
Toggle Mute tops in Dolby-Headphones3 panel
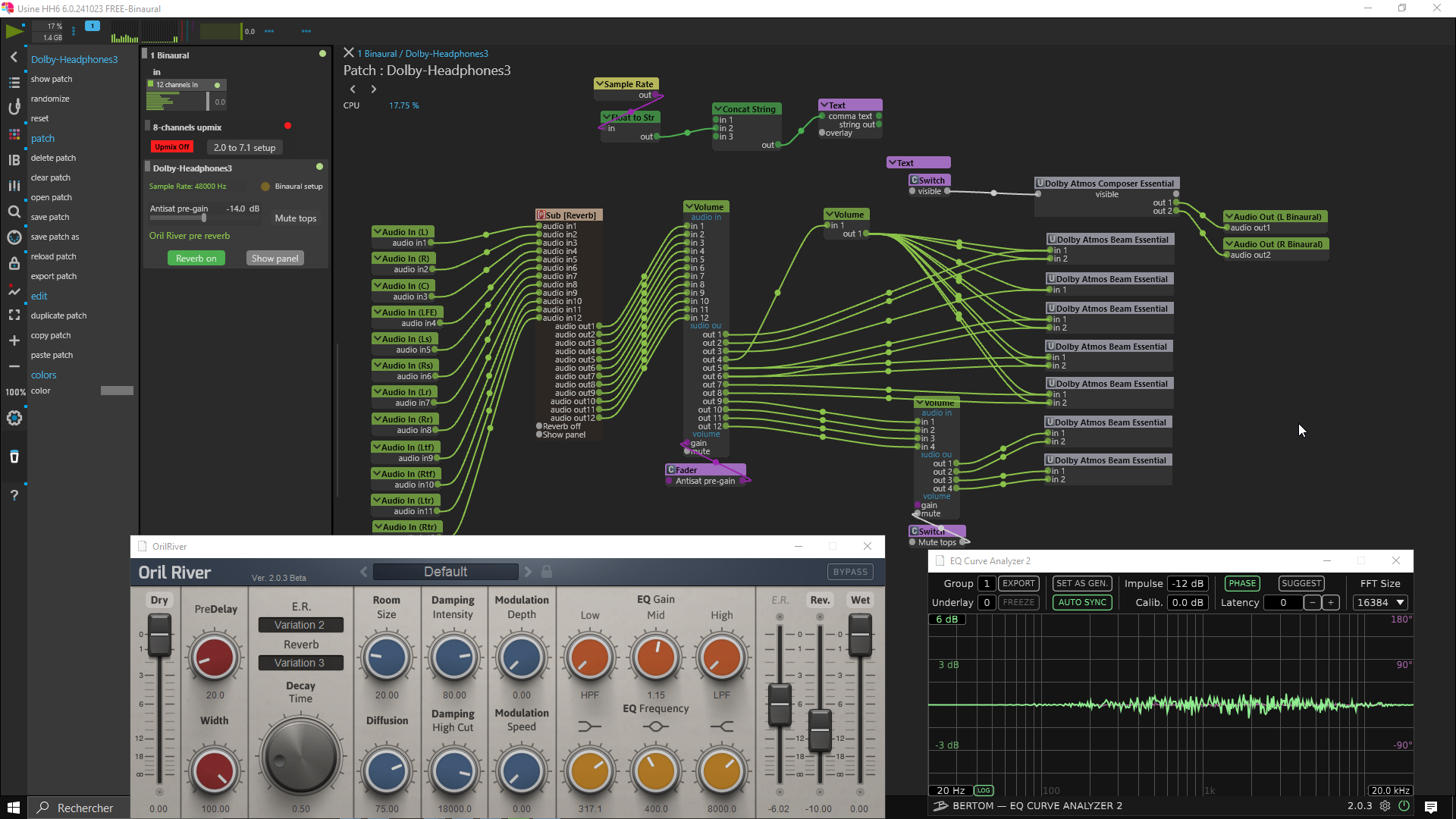click(x=295, y=218)
